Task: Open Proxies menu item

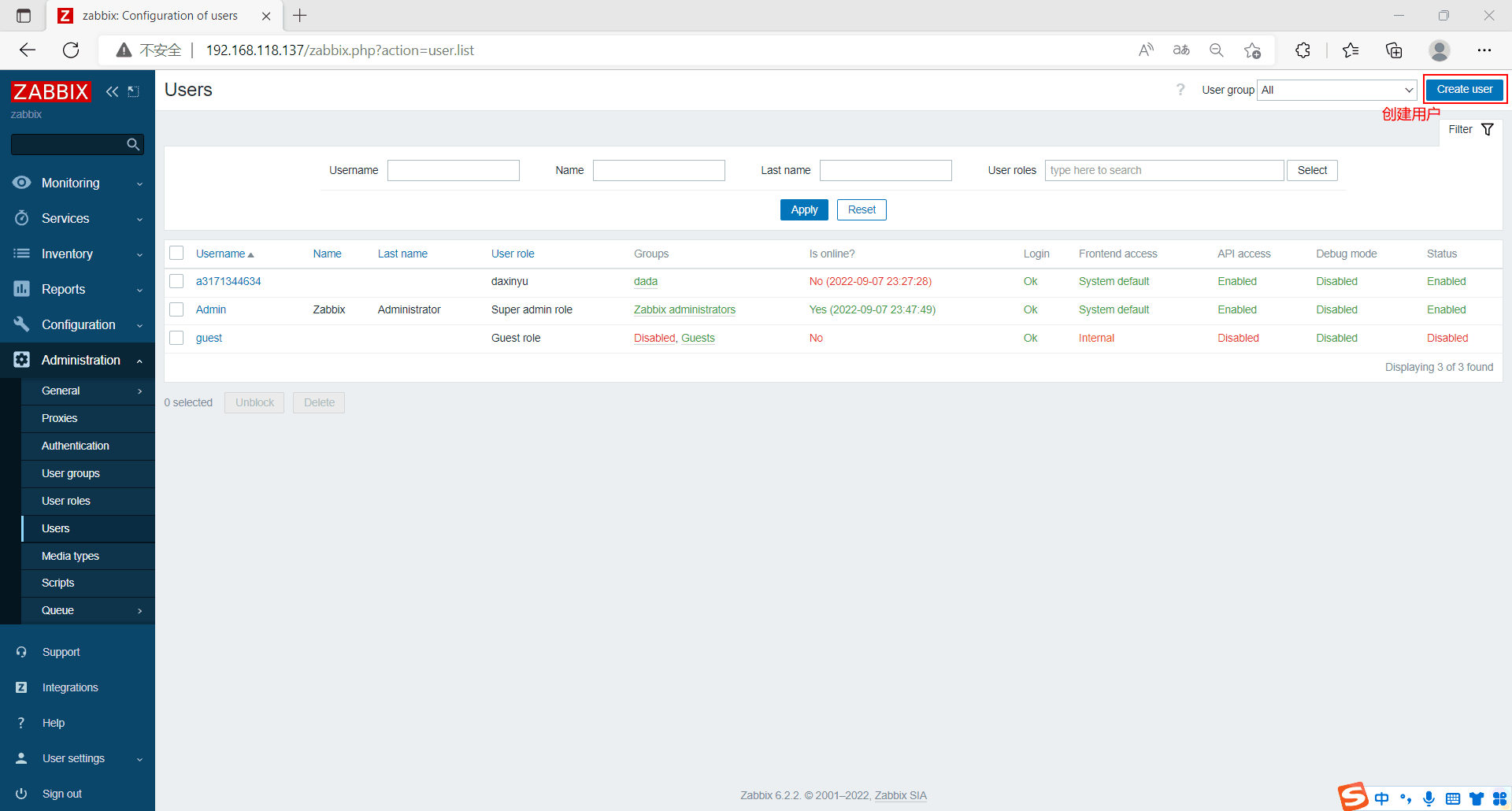Action: pos(88,418)
